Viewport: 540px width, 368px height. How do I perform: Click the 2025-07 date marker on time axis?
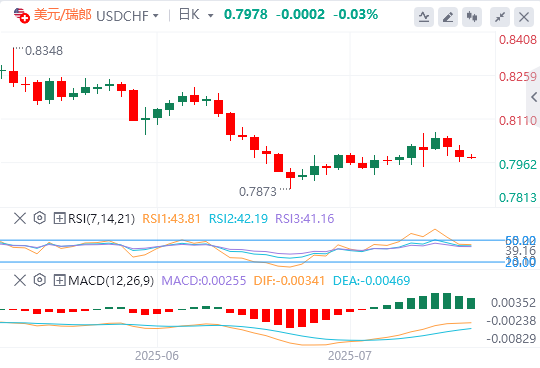tap(350, 356)
